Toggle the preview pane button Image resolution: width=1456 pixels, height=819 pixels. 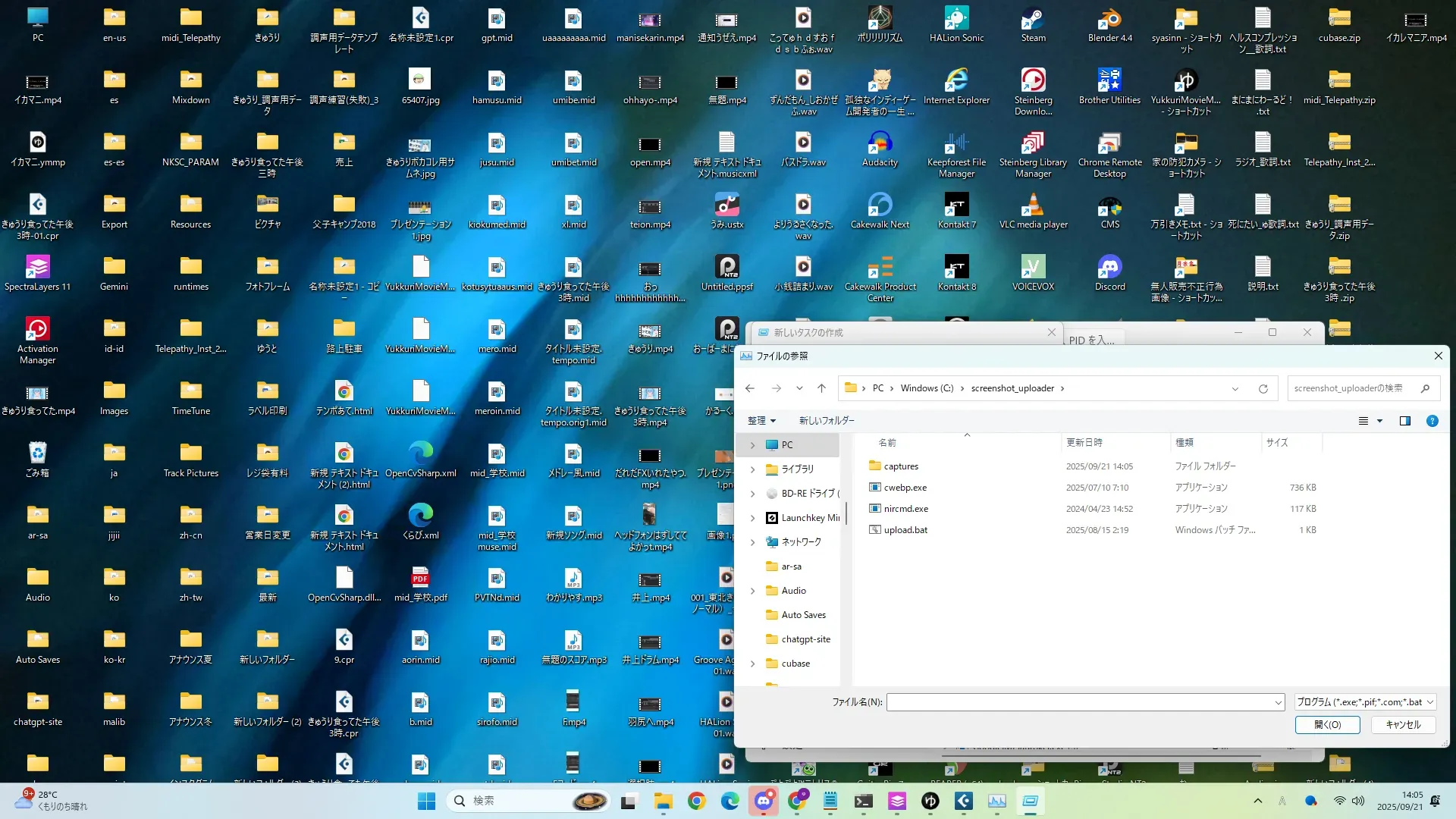[x=1404, y=421]
